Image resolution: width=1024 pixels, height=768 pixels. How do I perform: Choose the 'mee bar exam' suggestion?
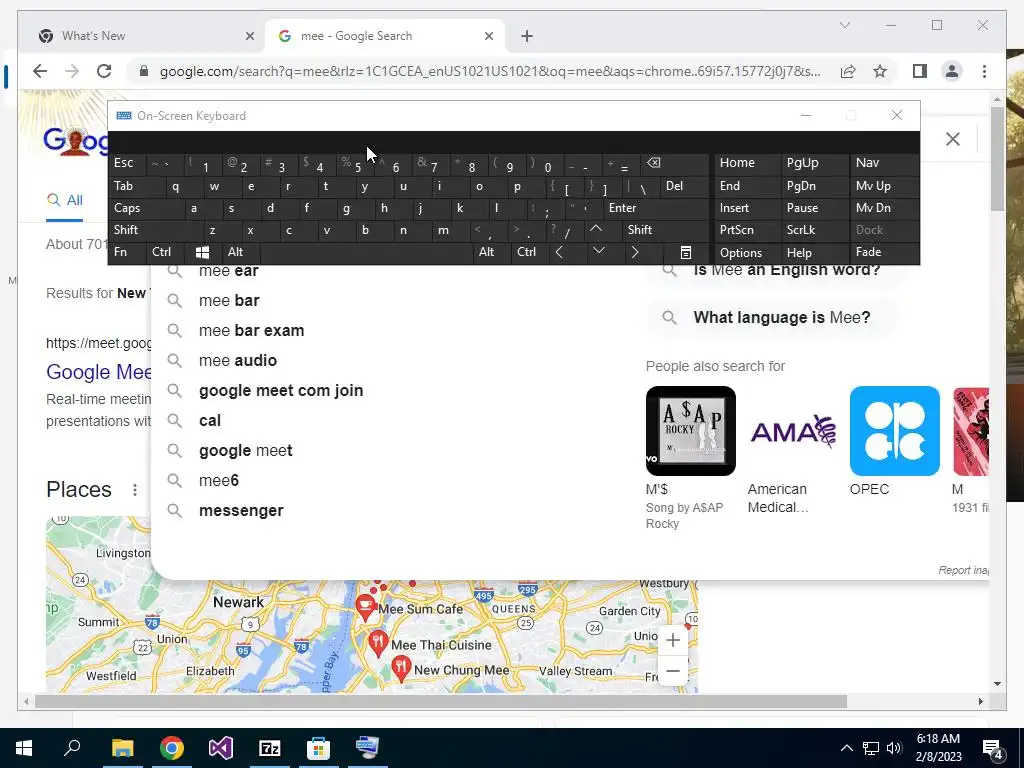click(251, 330)
